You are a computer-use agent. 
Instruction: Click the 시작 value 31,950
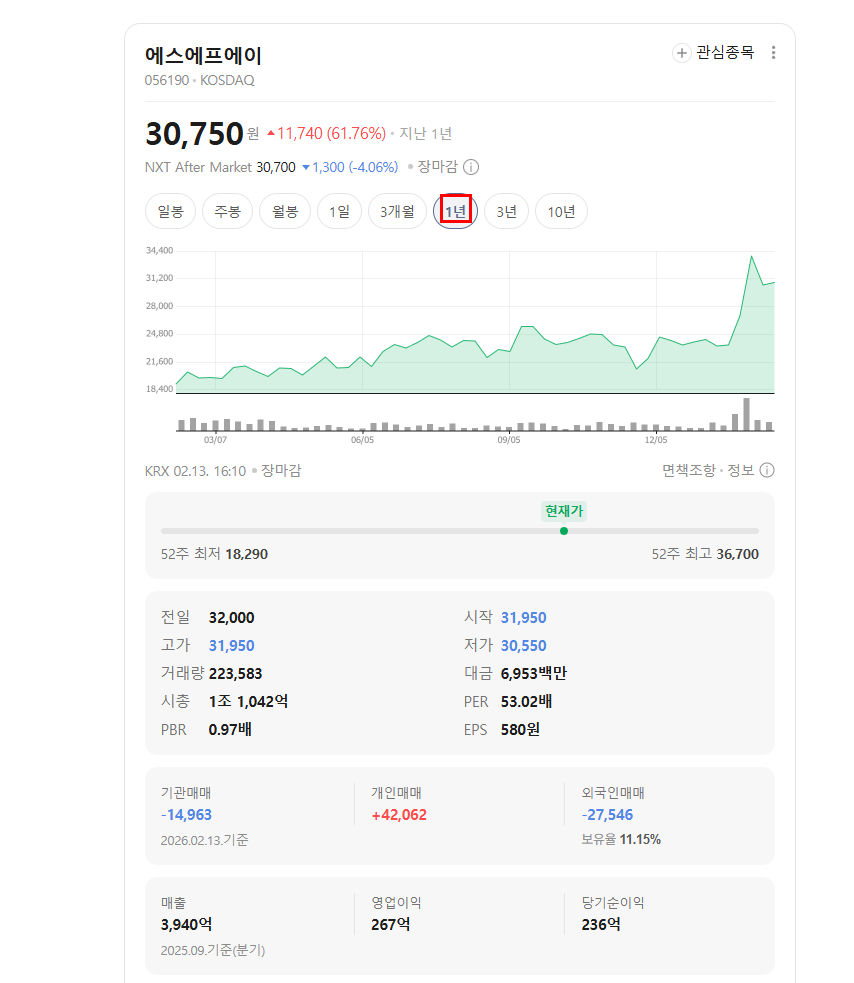524,618
